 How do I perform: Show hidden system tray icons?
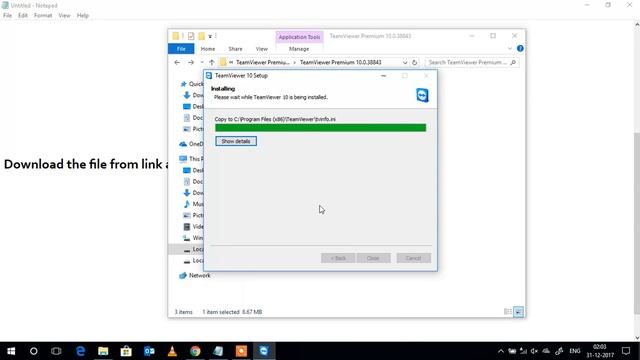pyautogui.click(x=500, y=351)
